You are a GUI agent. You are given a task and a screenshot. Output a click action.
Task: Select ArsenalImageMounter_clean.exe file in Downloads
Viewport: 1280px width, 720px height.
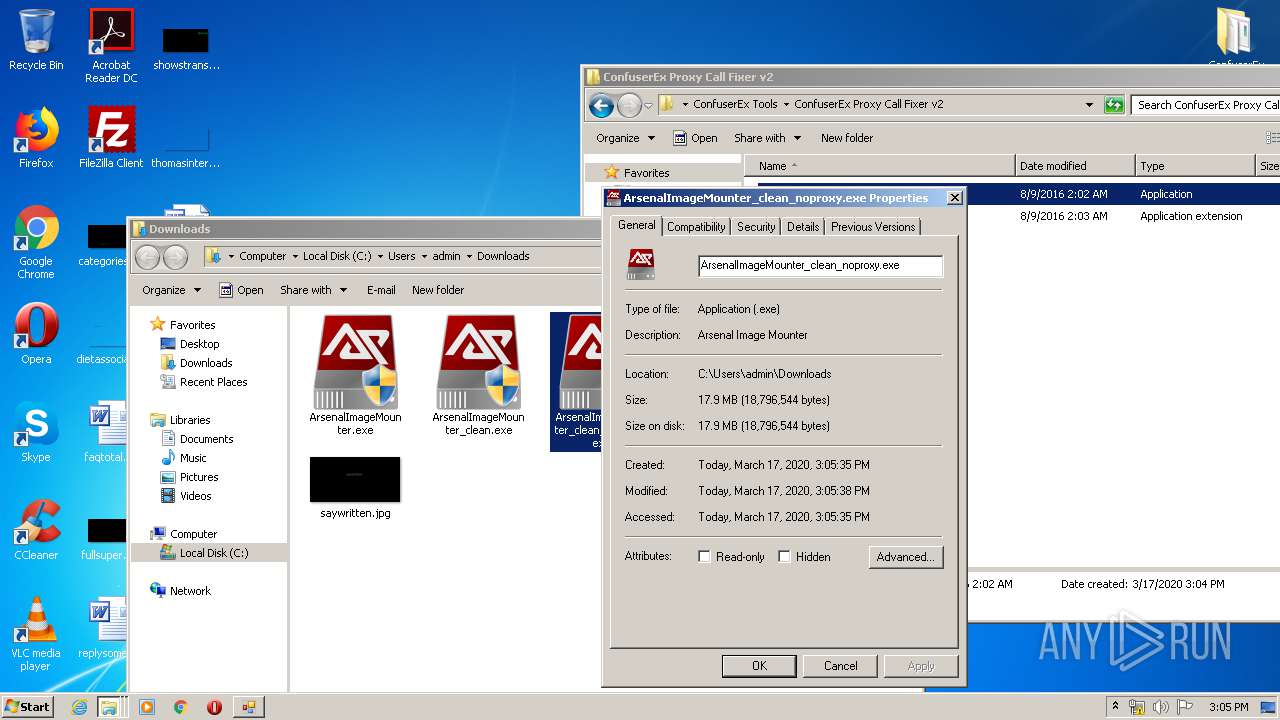click(478, 375)
